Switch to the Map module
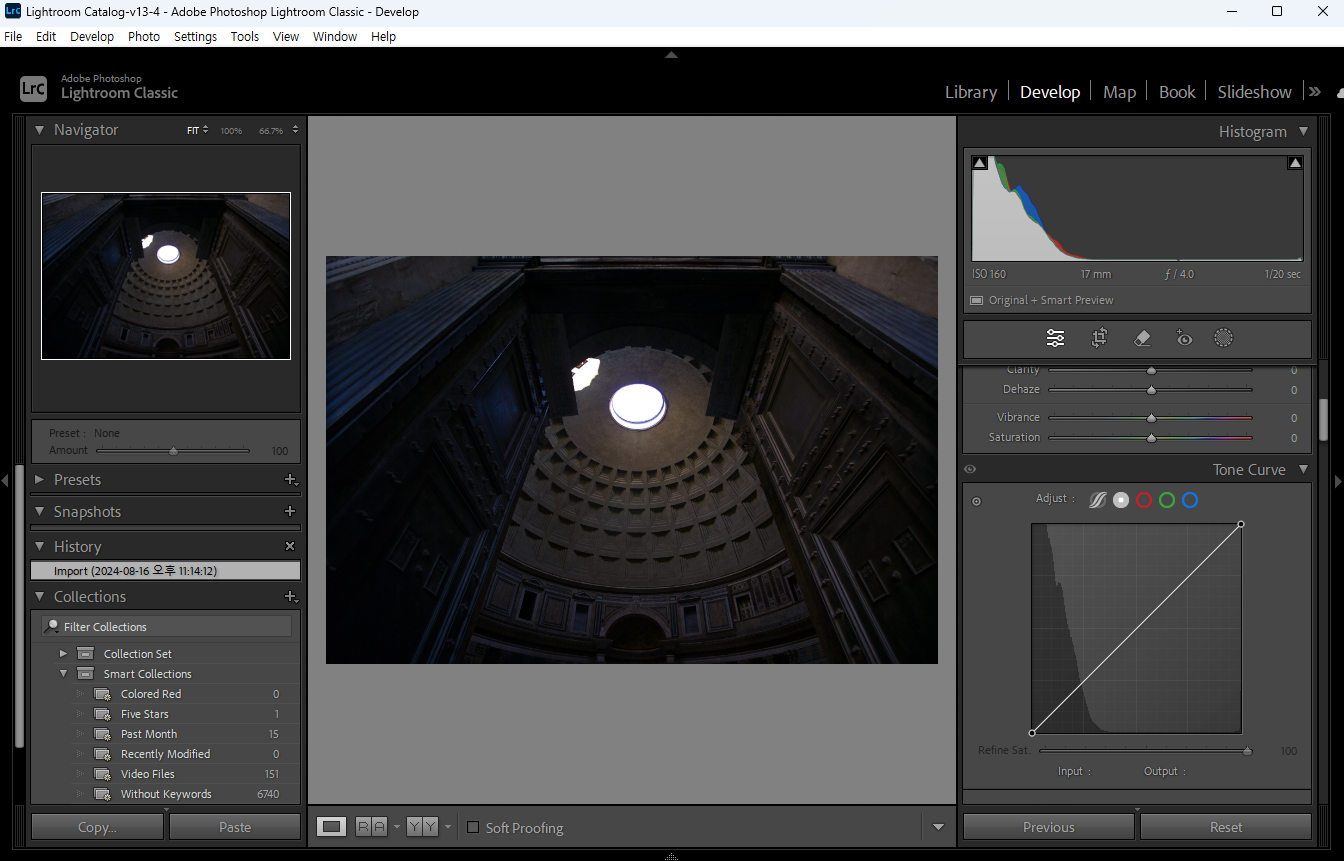1344x861 pixels. (x=1119, y=92)
